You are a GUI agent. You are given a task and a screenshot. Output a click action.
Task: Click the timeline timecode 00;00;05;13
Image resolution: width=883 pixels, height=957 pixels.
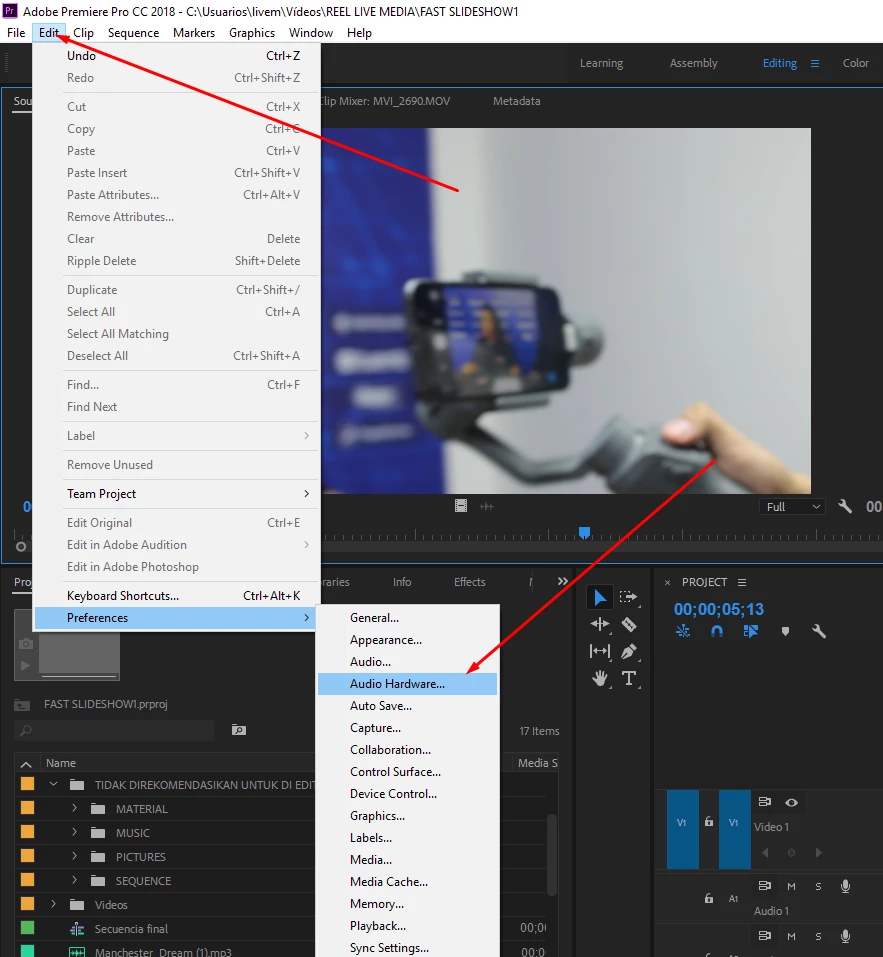click(718, 609)
